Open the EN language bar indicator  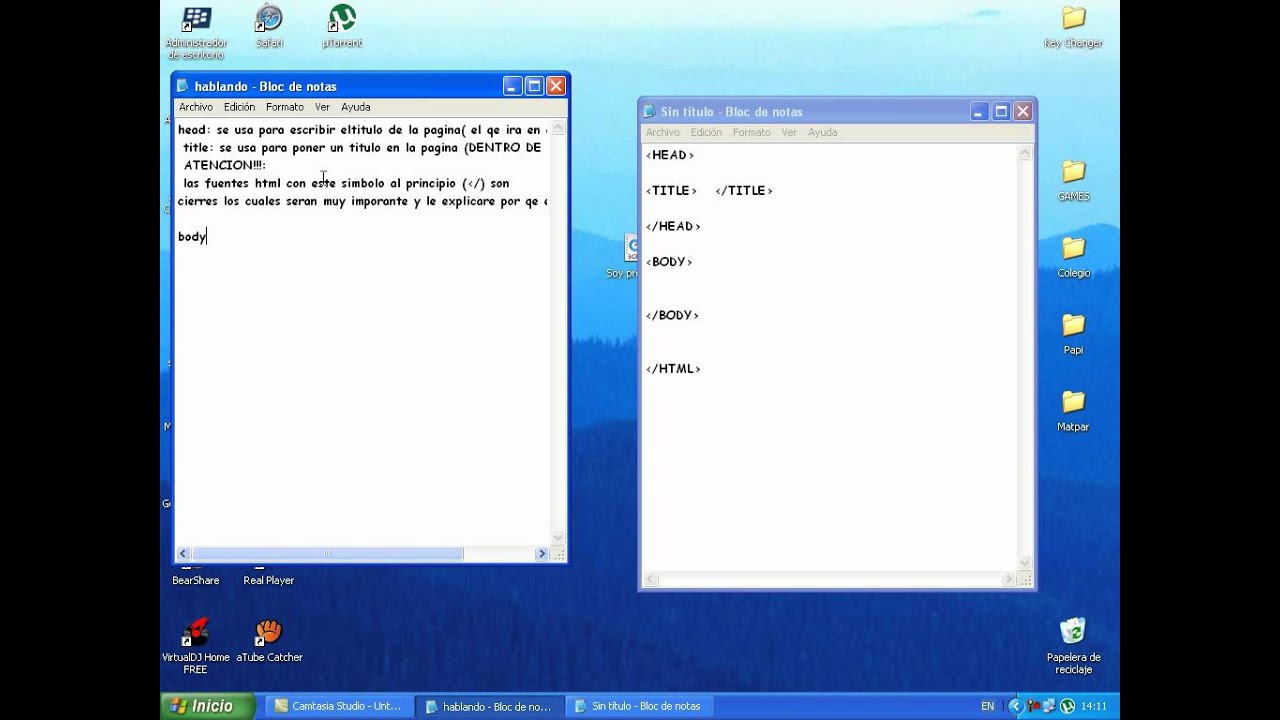point(988,706)
